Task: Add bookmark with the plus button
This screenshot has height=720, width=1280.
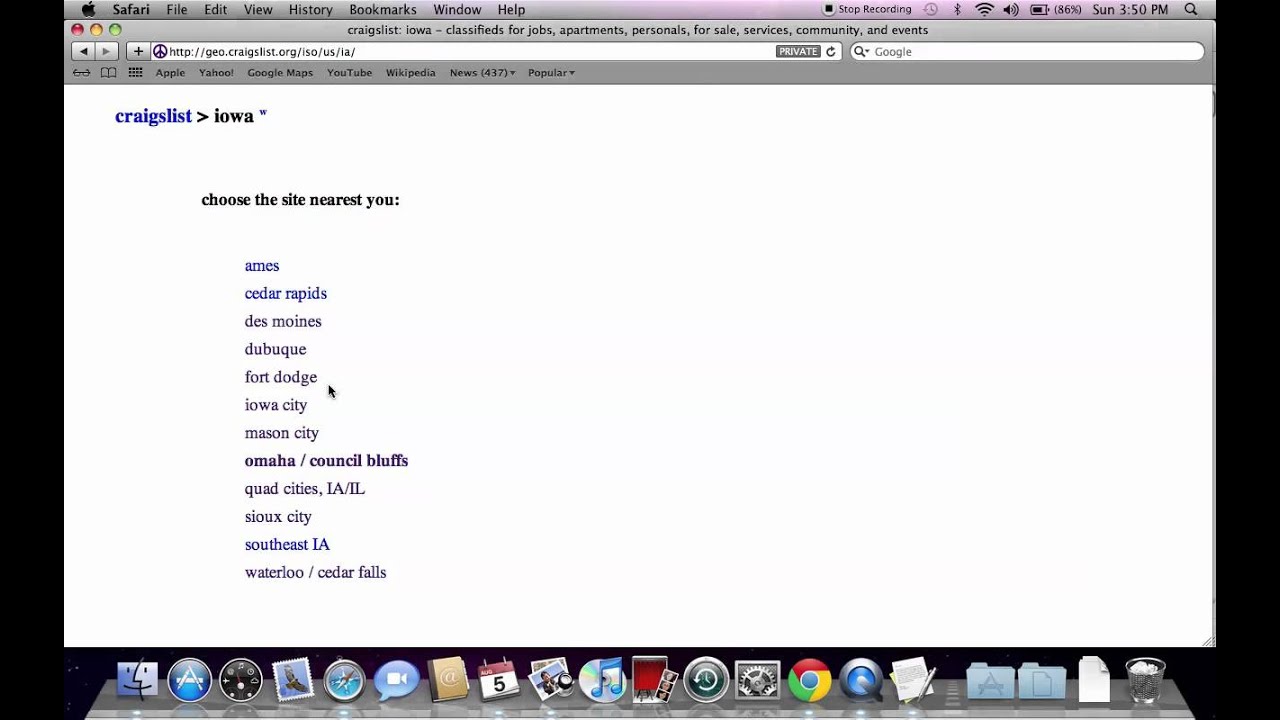Action: point(138,51)
